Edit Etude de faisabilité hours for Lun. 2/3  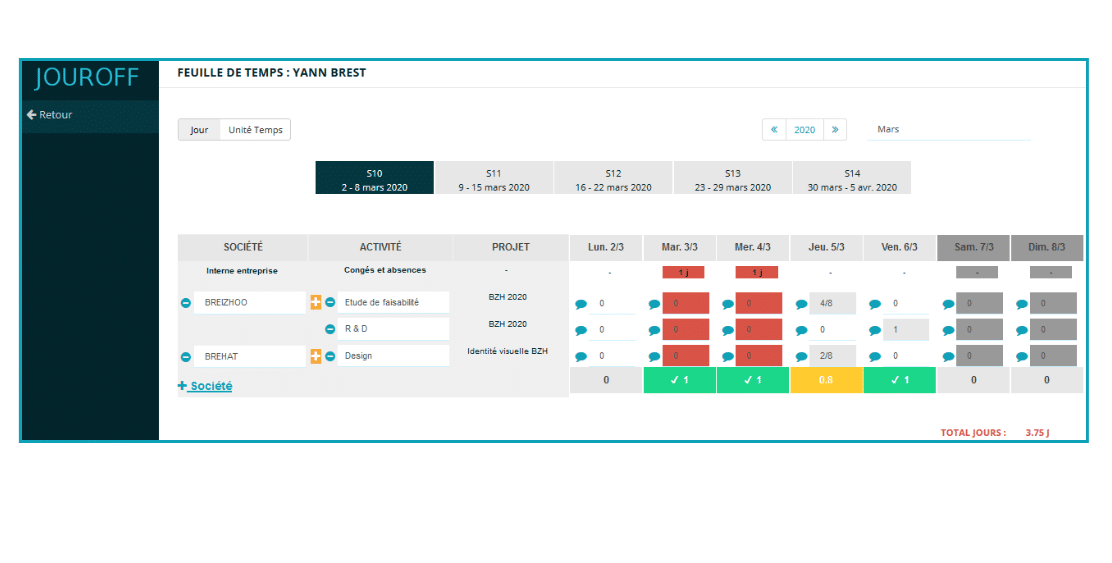613,303
